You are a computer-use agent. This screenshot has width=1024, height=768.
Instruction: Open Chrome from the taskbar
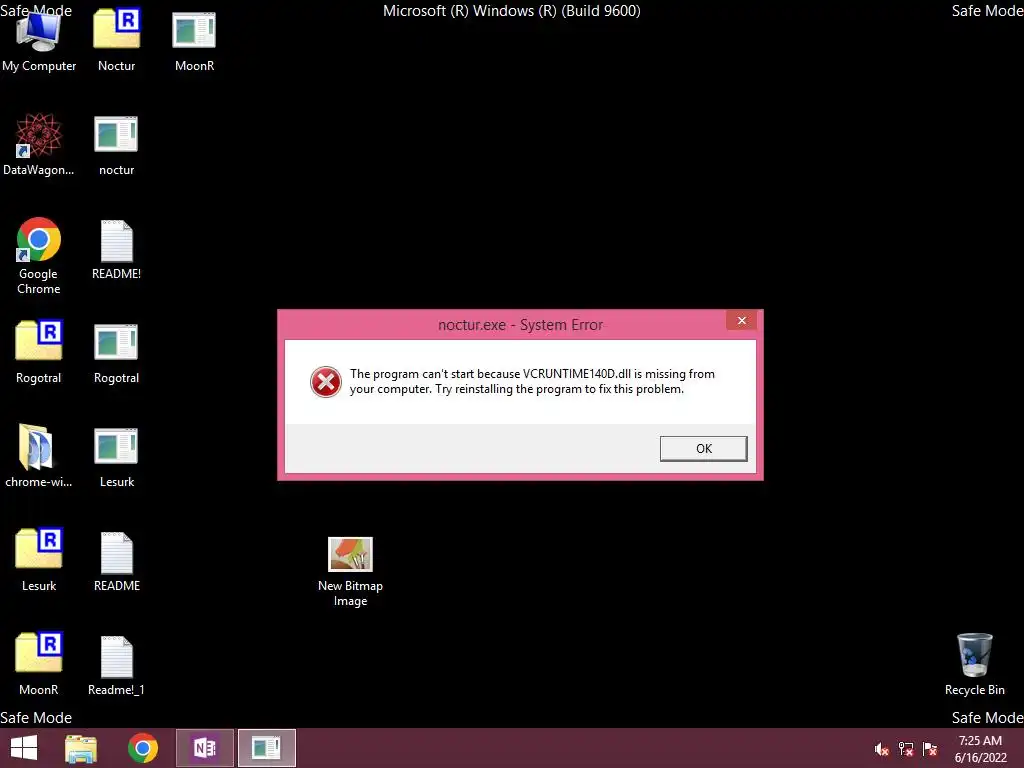click(142, 748)
